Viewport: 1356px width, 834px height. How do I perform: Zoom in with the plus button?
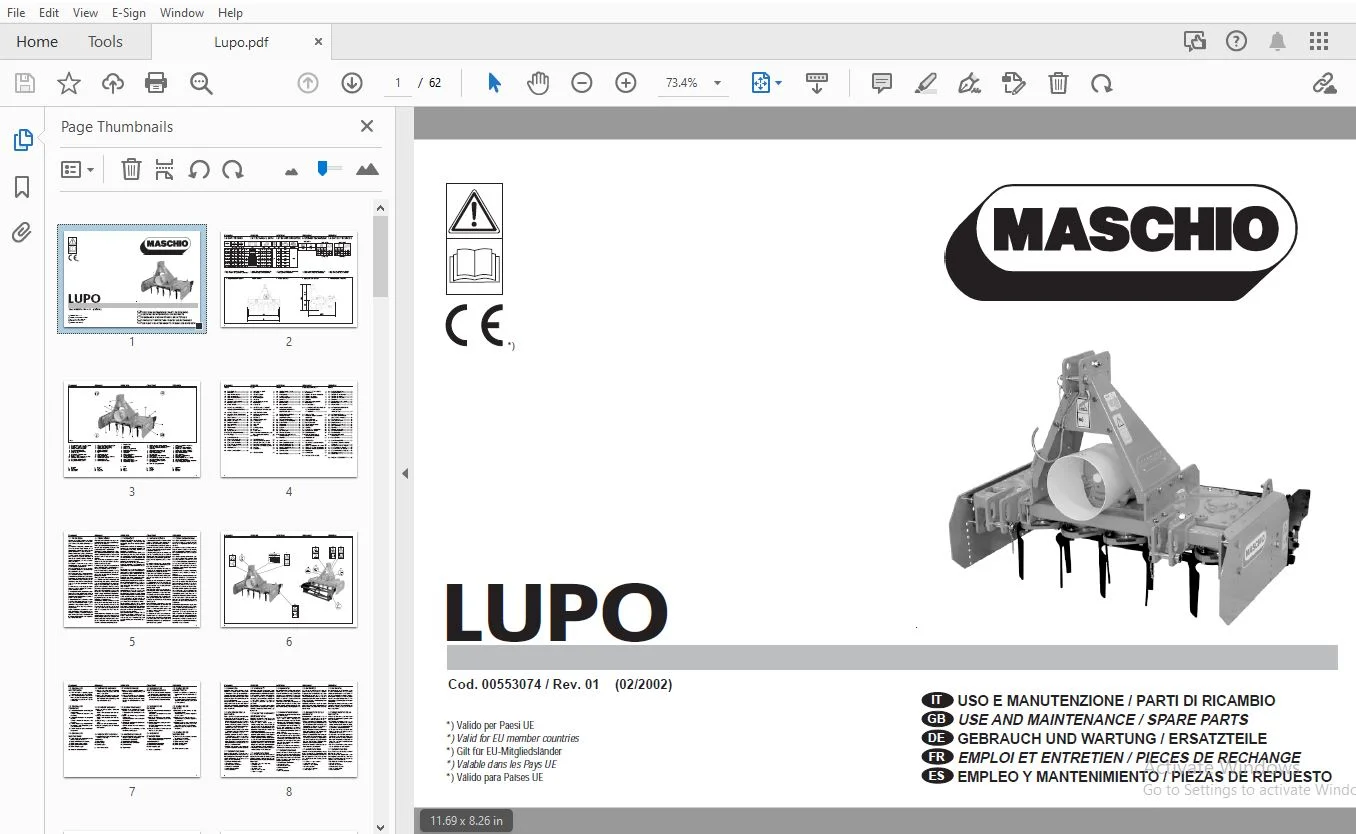(626, 83)
